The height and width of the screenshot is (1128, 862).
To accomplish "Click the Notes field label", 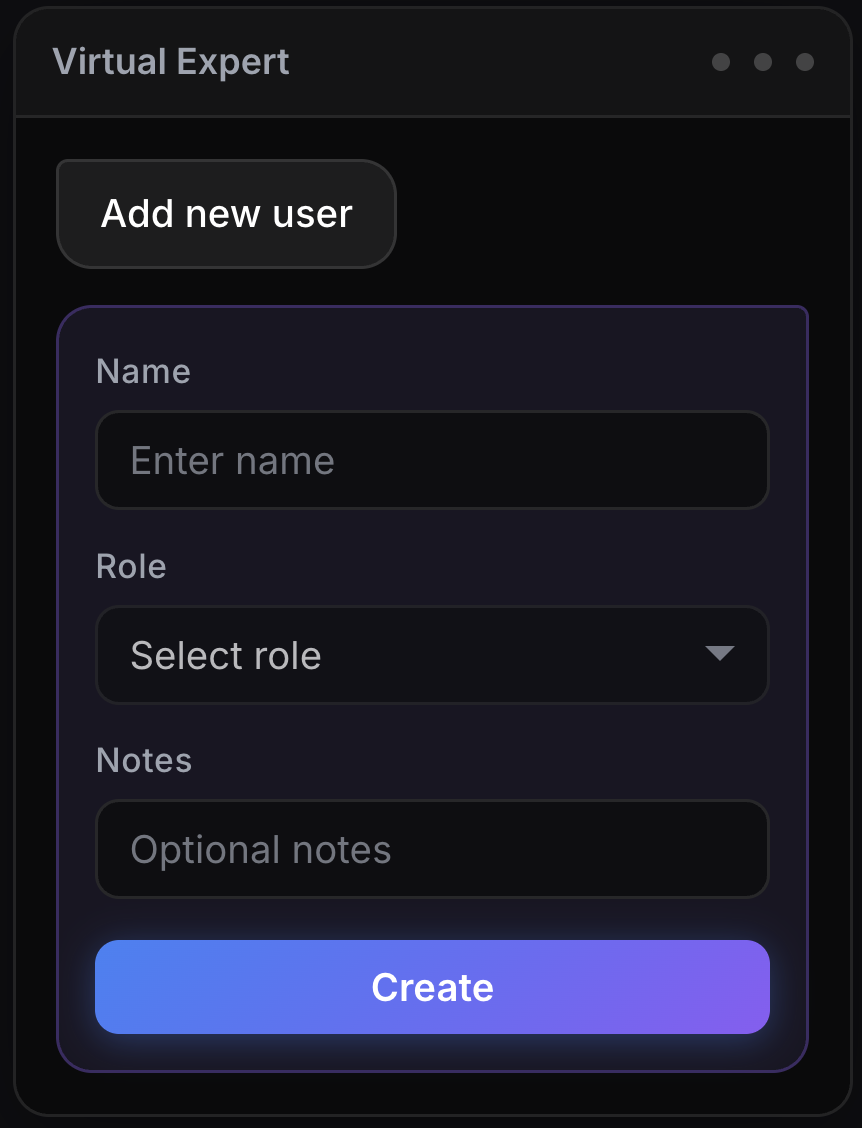I will tap(144, 760).
